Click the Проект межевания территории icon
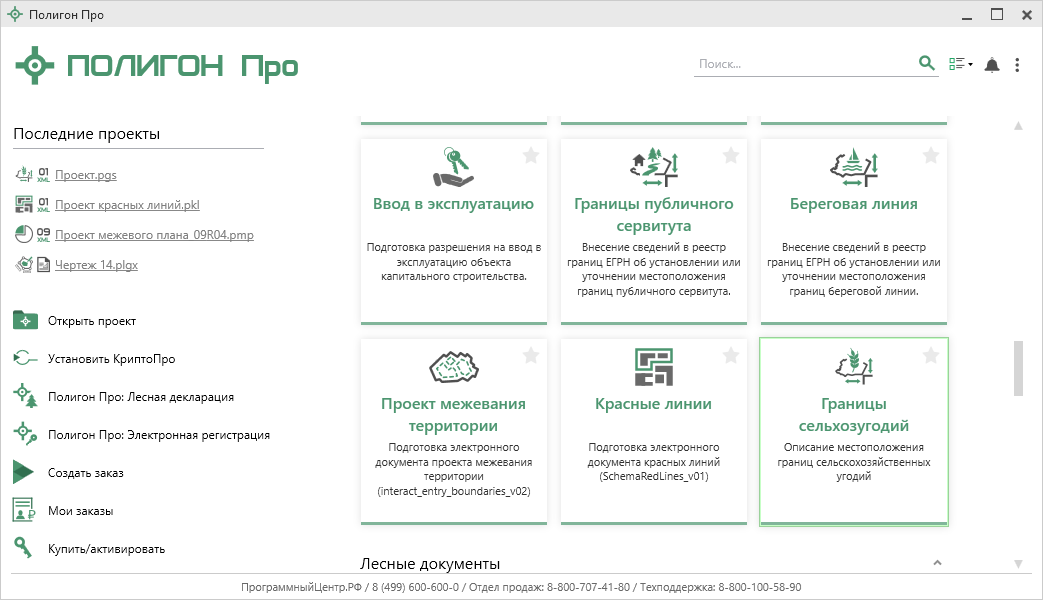1043x600 pixels. [453, 367]
